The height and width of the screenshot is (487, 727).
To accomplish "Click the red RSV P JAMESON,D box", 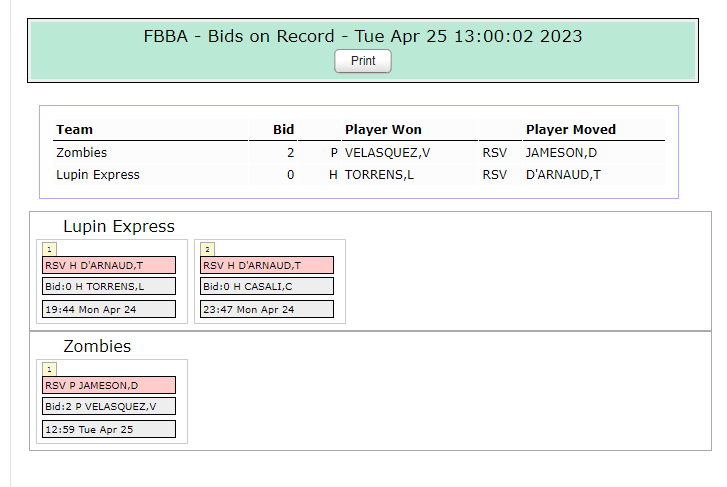I will pyautogui.click(x=109, y=385).
